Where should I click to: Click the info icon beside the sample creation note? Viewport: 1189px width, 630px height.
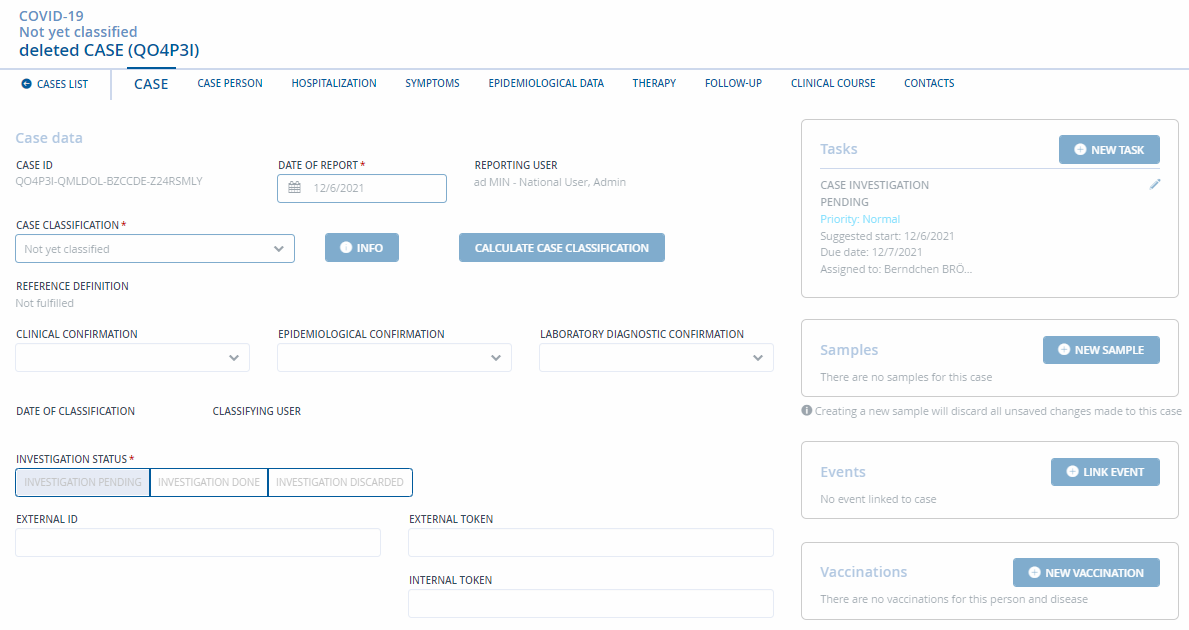pos(807,411)
